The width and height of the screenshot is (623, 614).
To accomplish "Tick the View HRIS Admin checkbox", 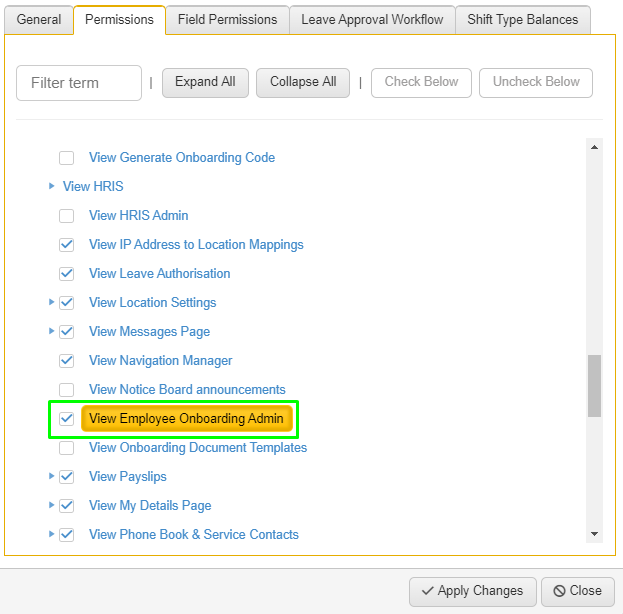I will point(66,216).
